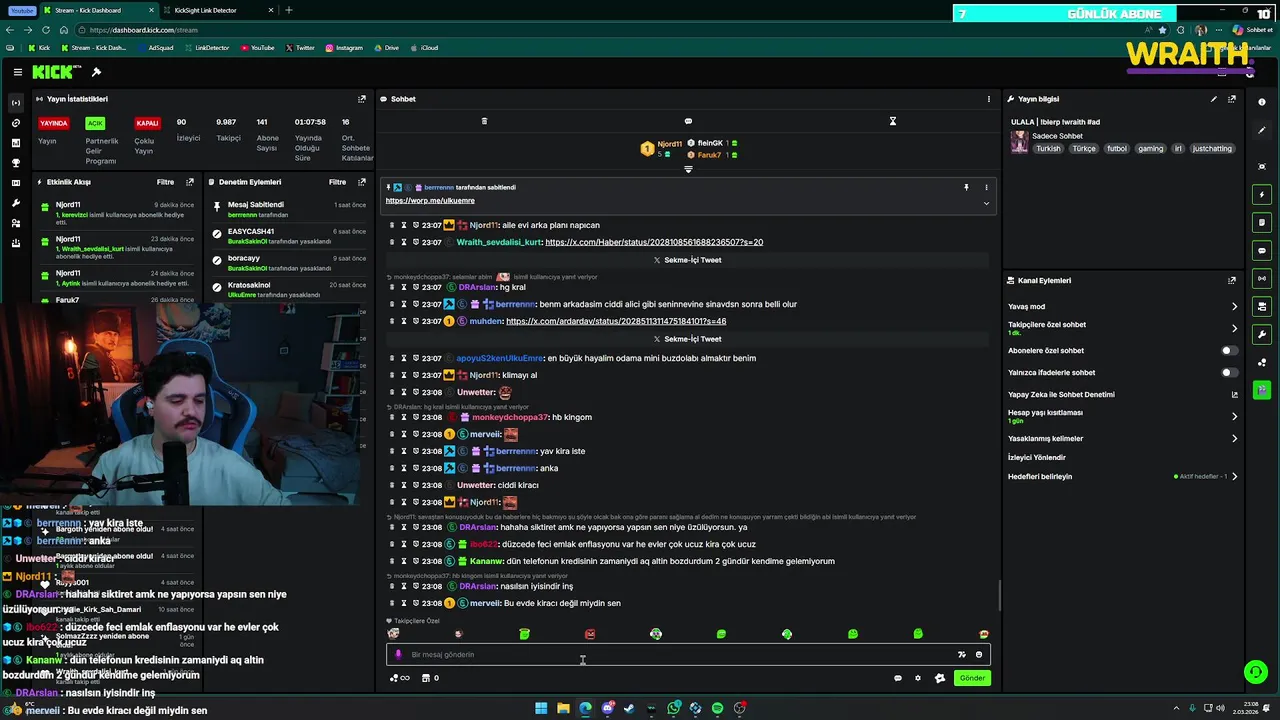Open the Kick bookmark in bookmarks bar
The width and height of the screenshot is (1280, 720).
(39, 48)
